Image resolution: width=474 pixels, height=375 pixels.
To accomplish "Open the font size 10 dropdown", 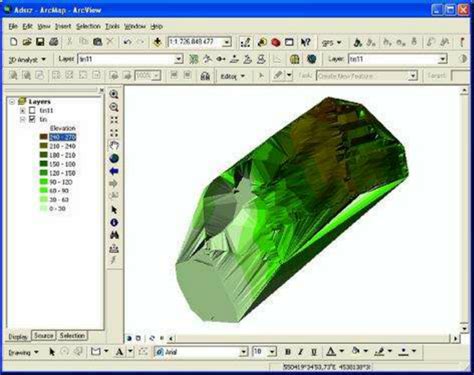I will (x=272, y=352).
